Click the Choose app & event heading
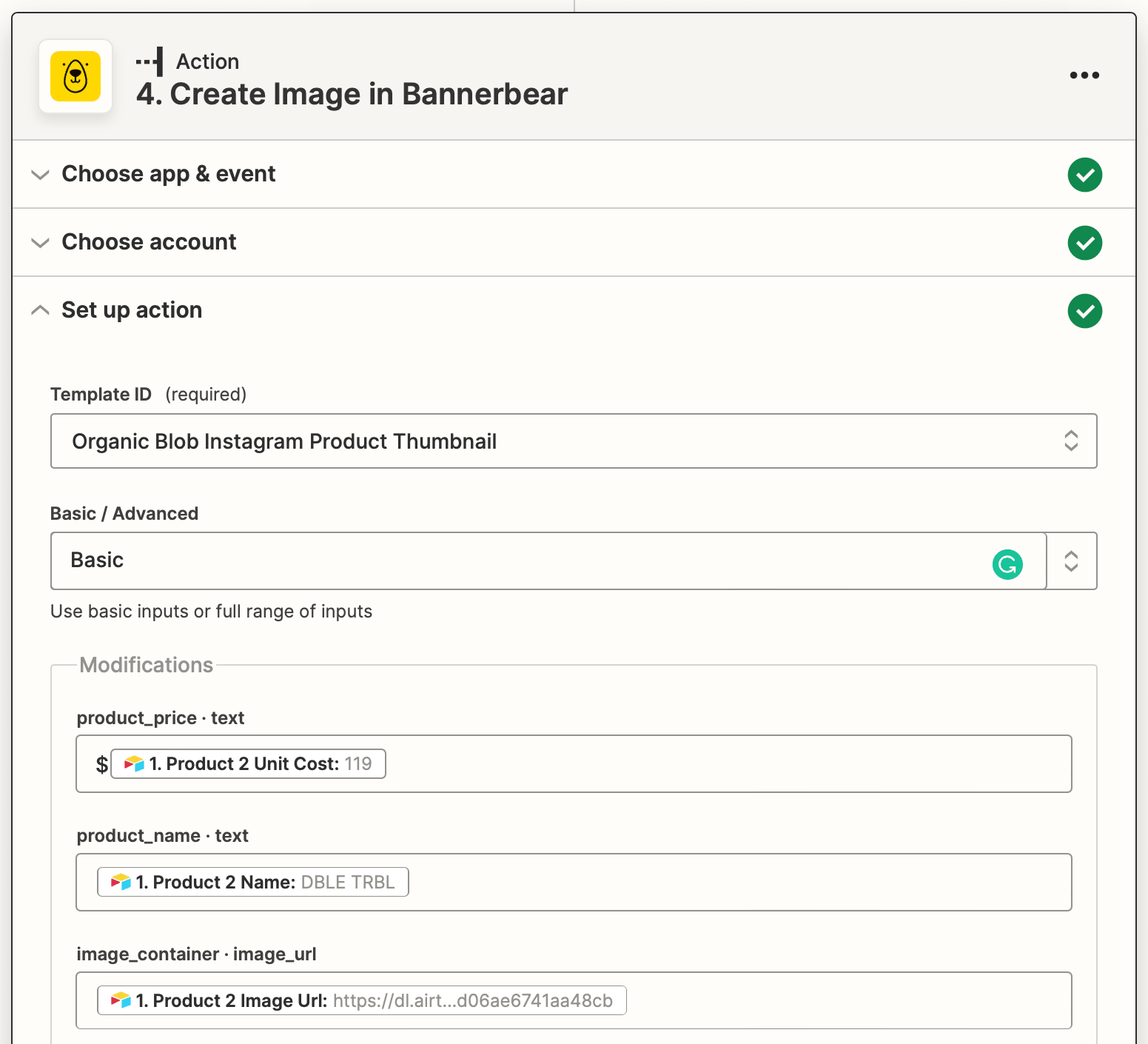 tap(169, 174)
